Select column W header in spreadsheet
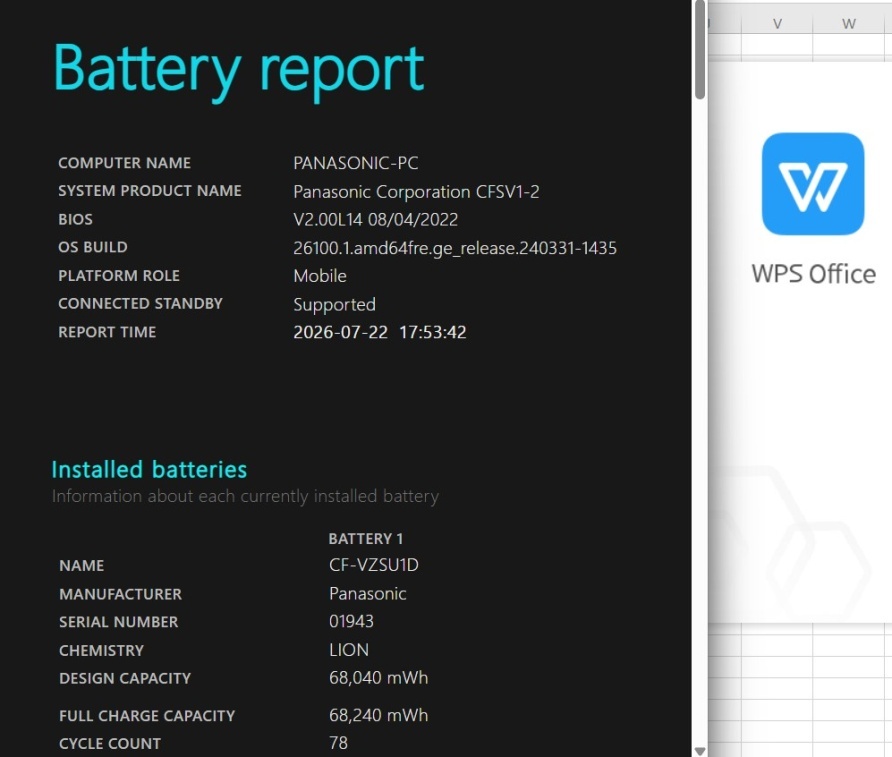892x757 pixels. (849, 23)
